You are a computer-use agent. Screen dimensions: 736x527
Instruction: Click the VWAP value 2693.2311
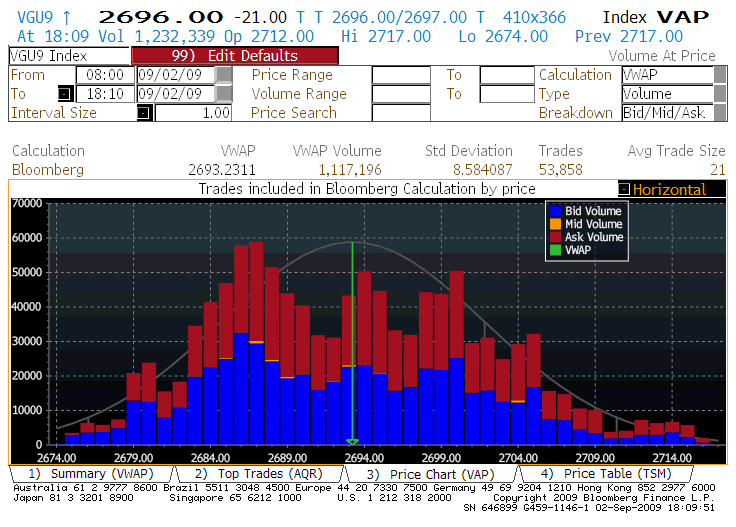[222, 169]
